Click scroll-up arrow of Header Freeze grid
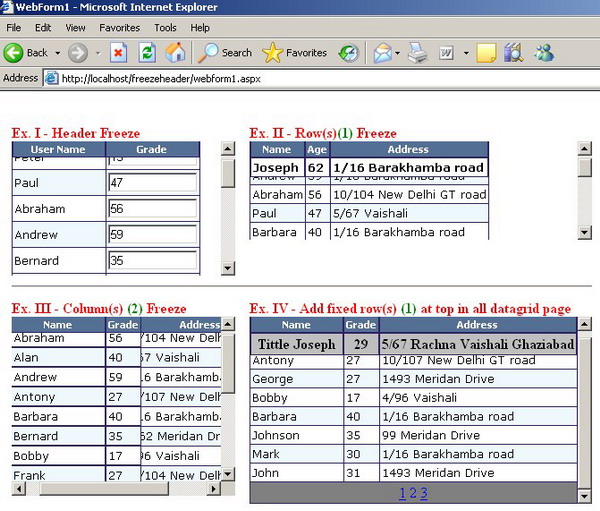 pos(228,149)
